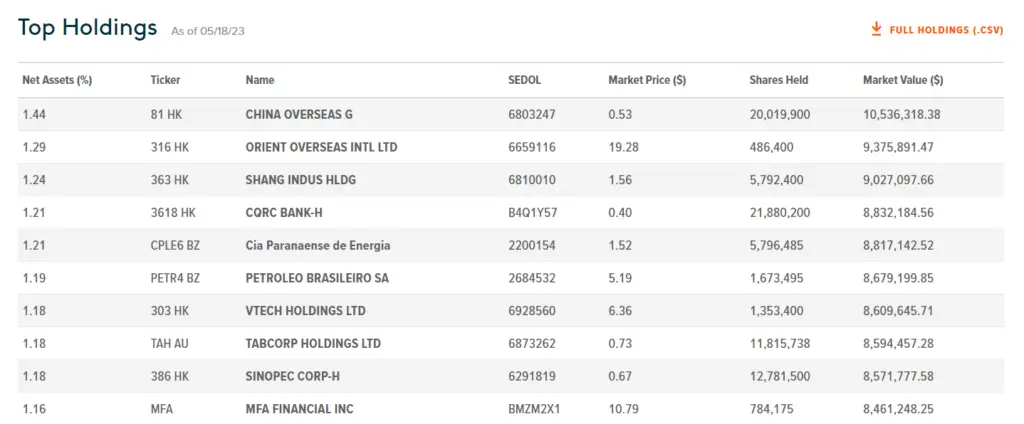
Task: Click SEDOL 6810010
Action: pos(532,180)
